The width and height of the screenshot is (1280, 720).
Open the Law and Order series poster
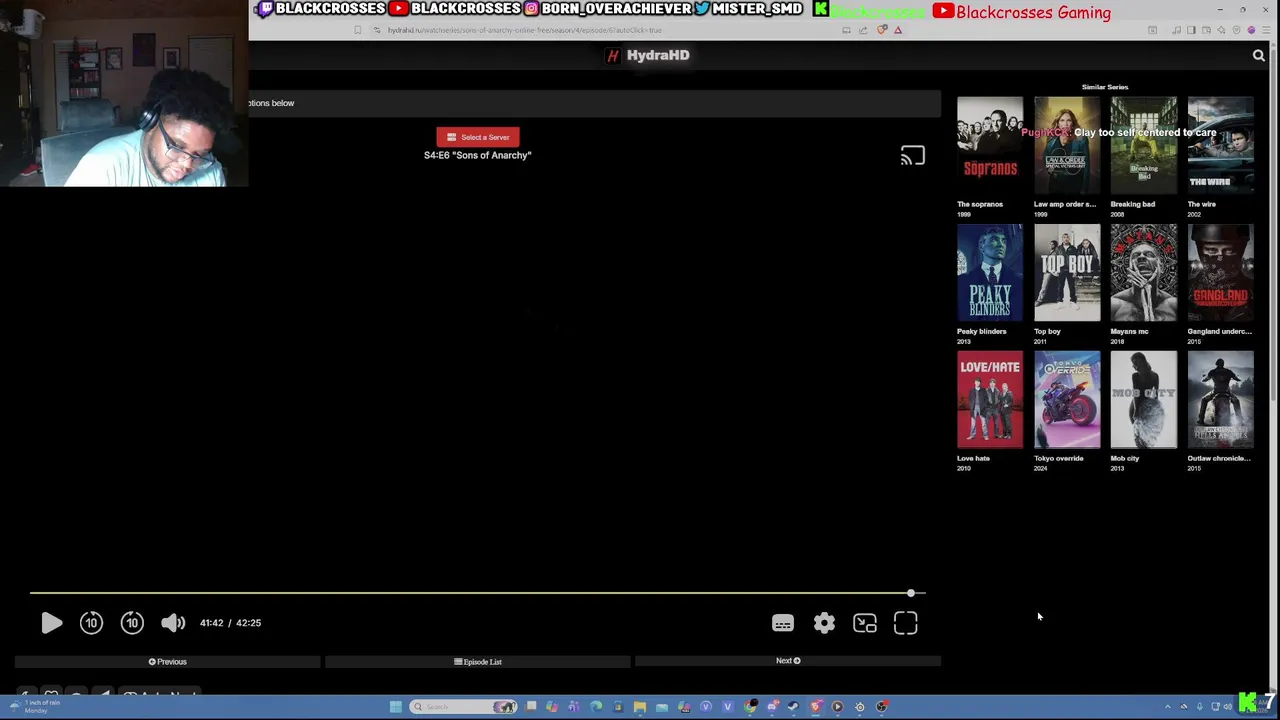pyautogui.click(x=1067, y=145)
